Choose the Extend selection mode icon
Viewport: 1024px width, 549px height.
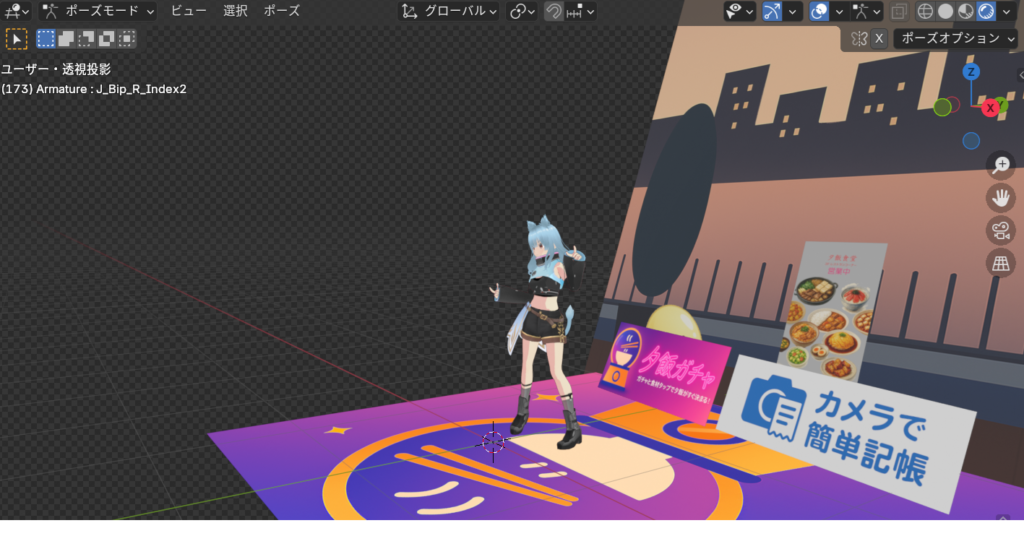point(66,39)
